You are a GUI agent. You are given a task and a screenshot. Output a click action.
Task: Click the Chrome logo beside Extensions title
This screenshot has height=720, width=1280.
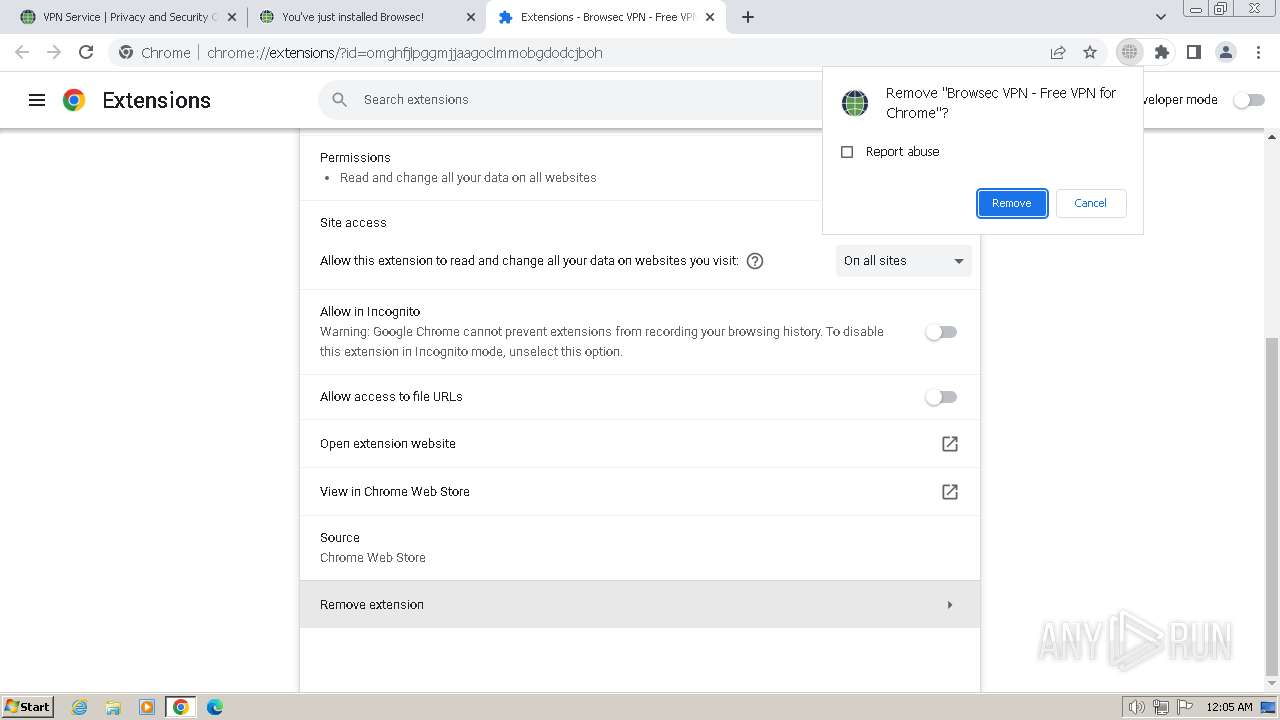point(74,100)
